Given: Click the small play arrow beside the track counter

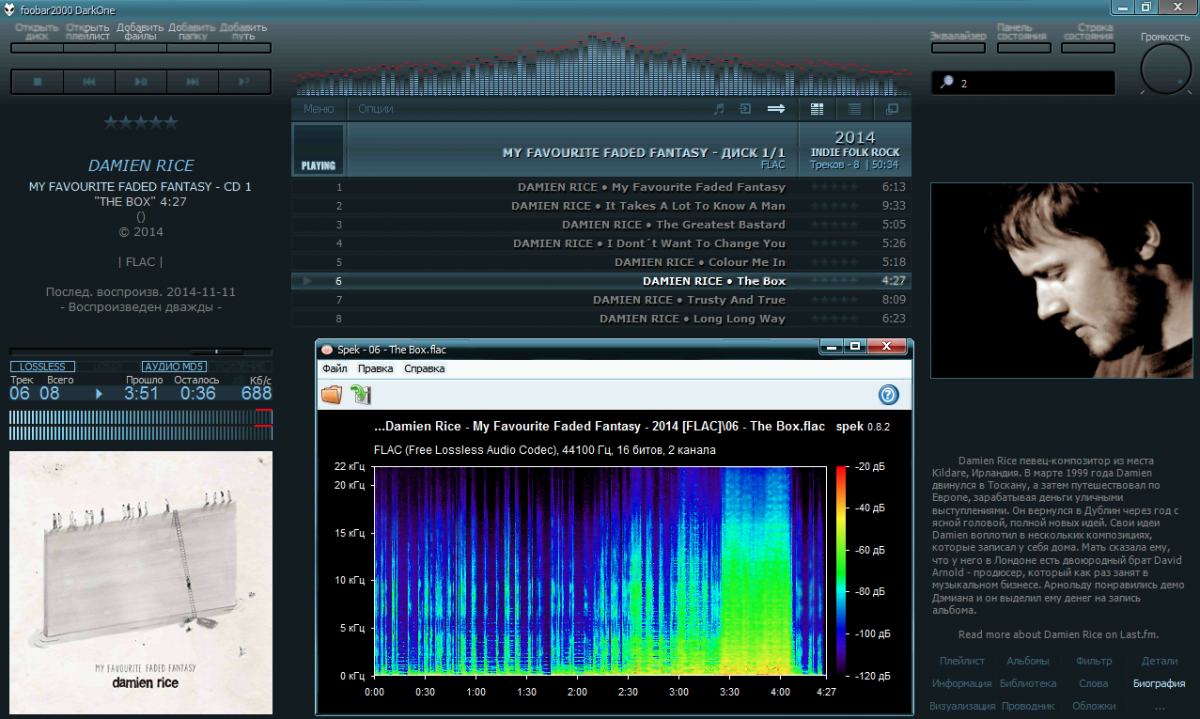Looking at the screenshot, I should [x=99, y=393].
